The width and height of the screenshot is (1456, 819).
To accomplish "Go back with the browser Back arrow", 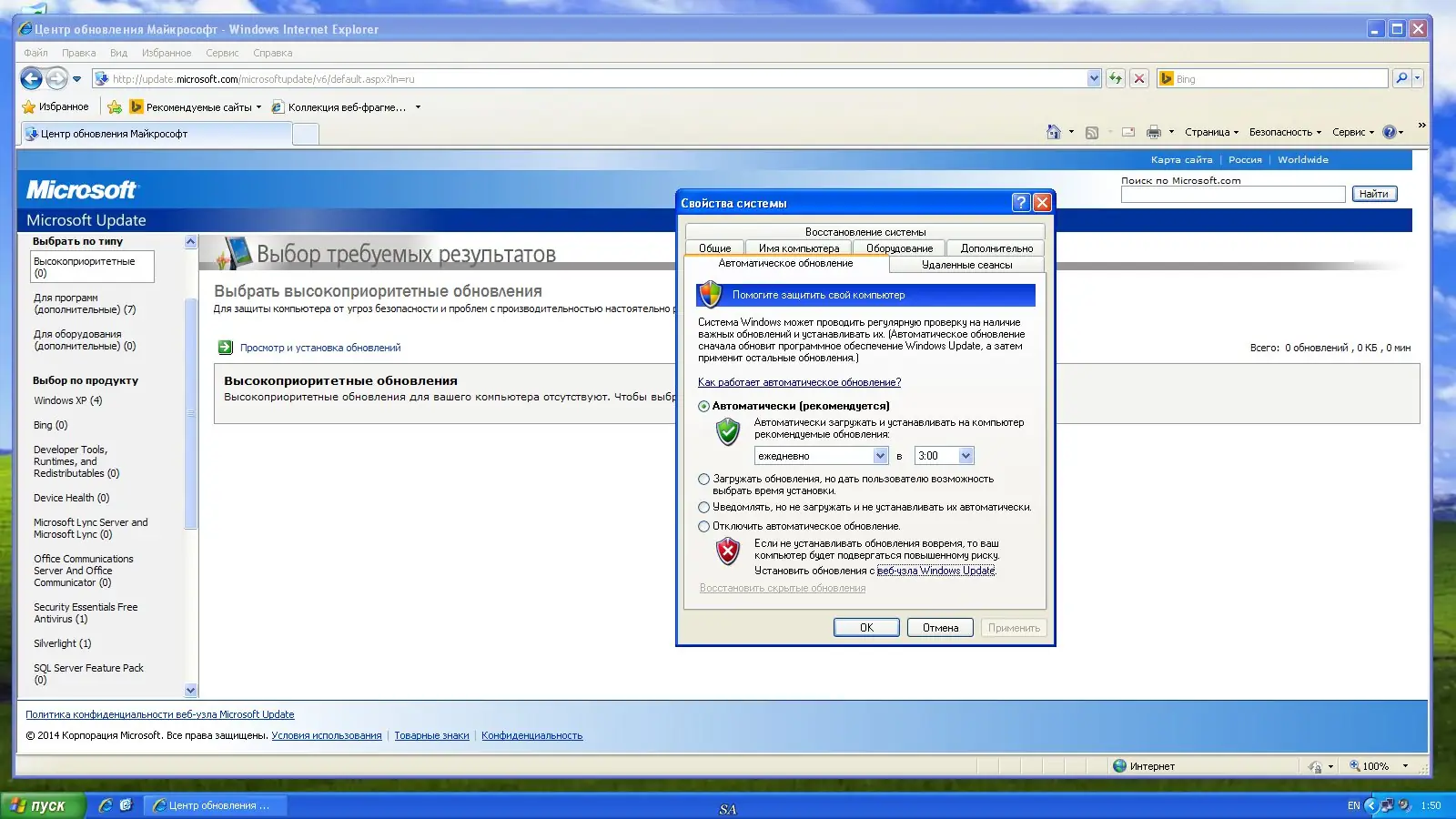I will point(31,79).
